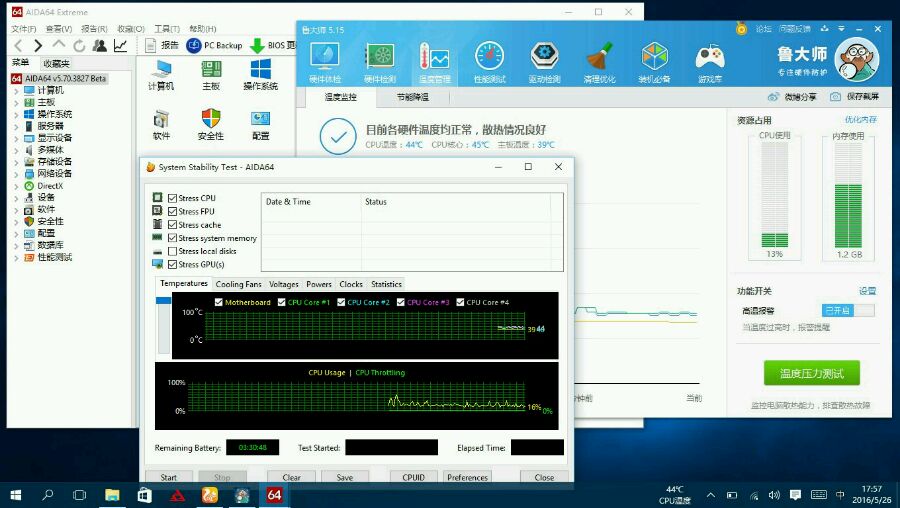Click AIDA64 forward navigation arrow
900x508 pixels.
[38, 45]
